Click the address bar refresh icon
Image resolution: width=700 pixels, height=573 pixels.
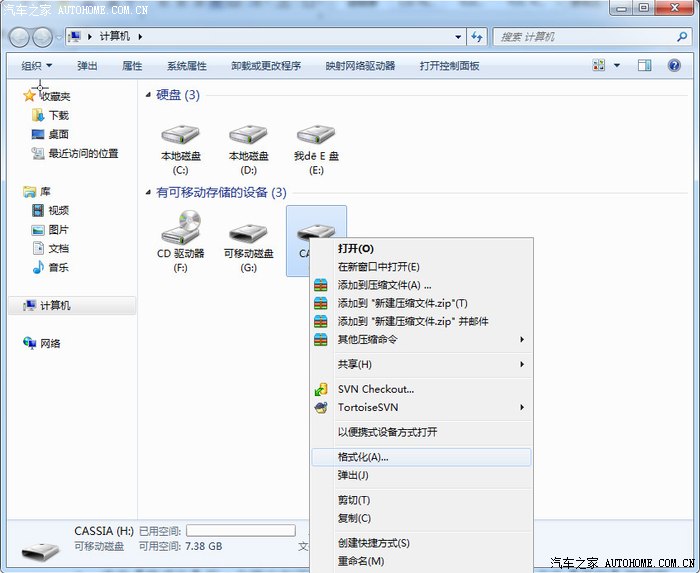pyautogui.click(x=478, y=37)
